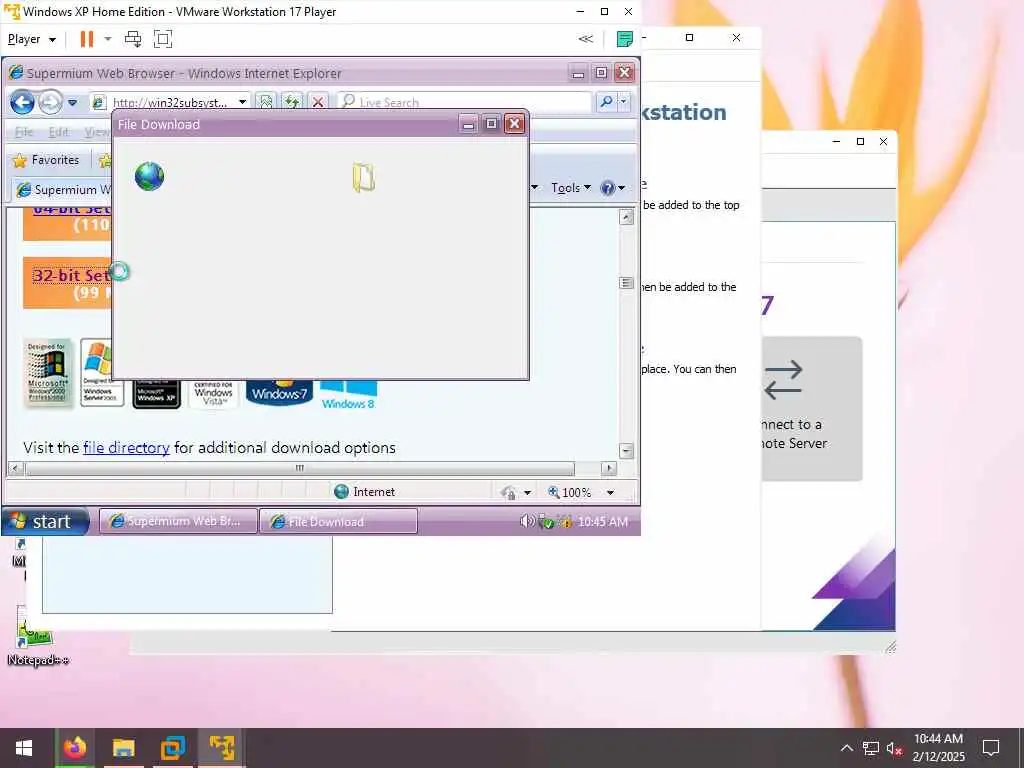Send Ctrl+Alt+Del to the virtual machine

pyautogui.click(x=133, y=39)
